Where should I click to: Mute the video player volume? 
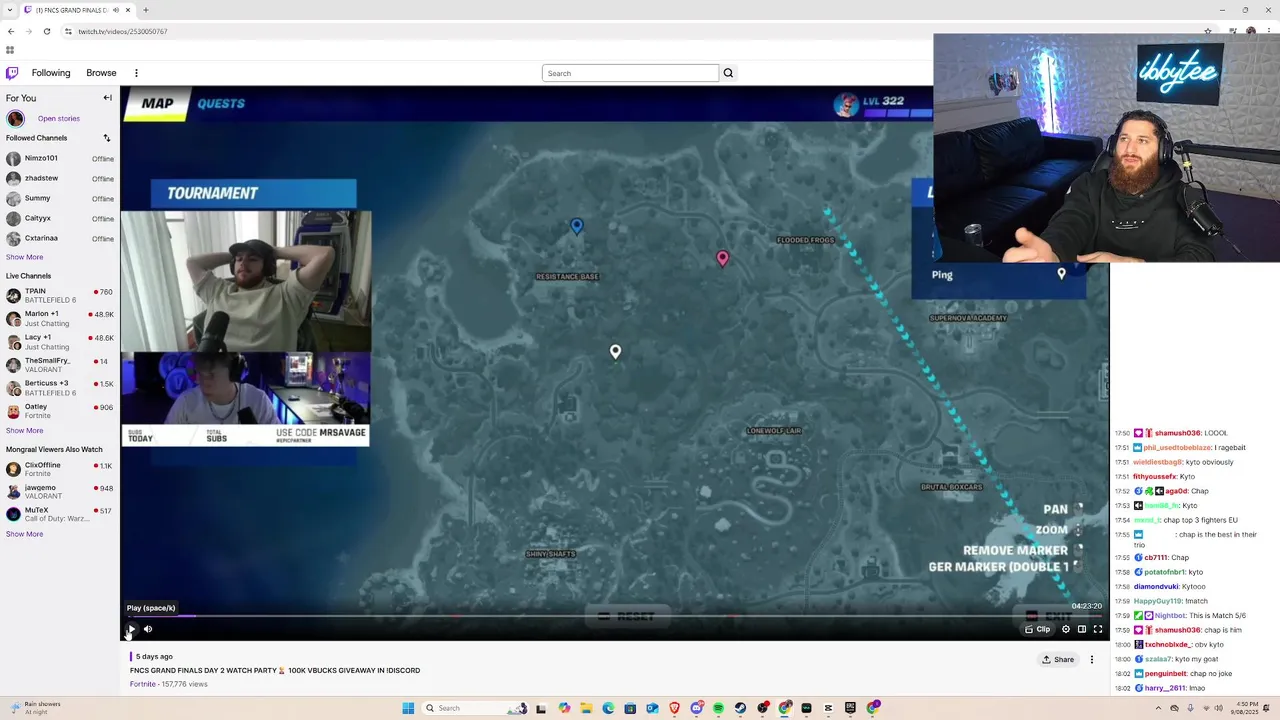[148, 629]
